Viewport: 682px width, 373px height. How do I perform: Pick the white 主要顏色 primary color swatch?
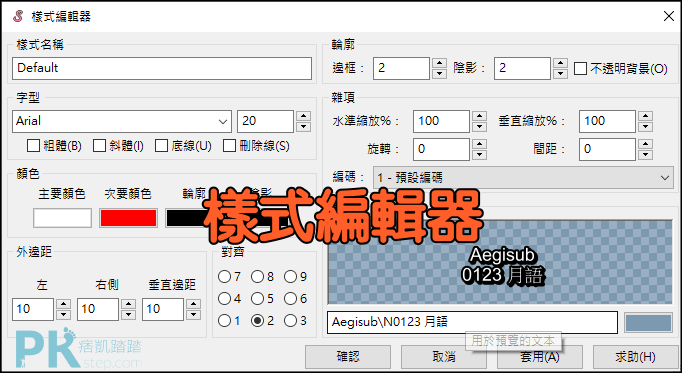62,218
